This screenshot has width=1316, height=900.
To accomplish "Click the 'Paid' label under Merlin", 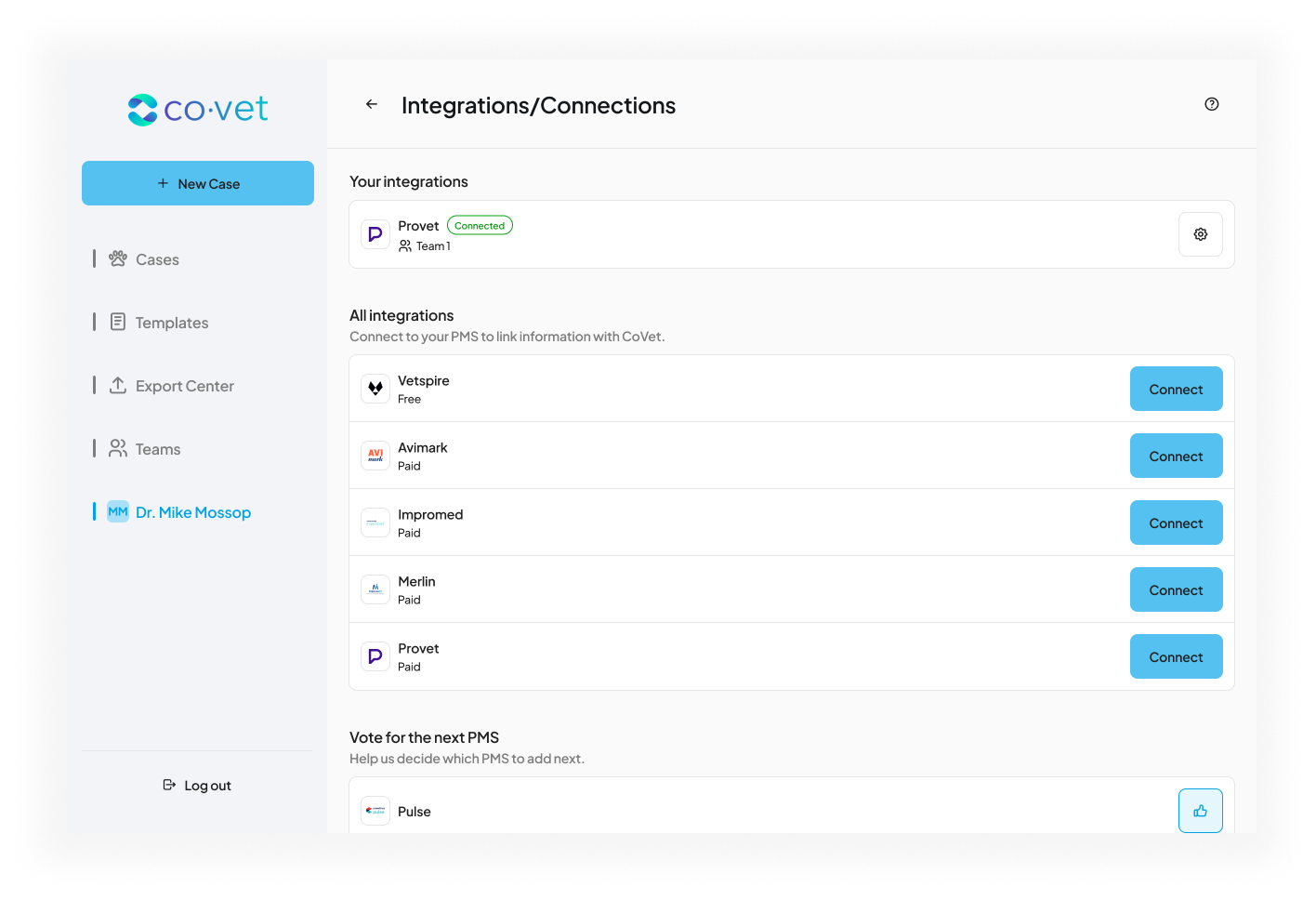I will (409, 600).
